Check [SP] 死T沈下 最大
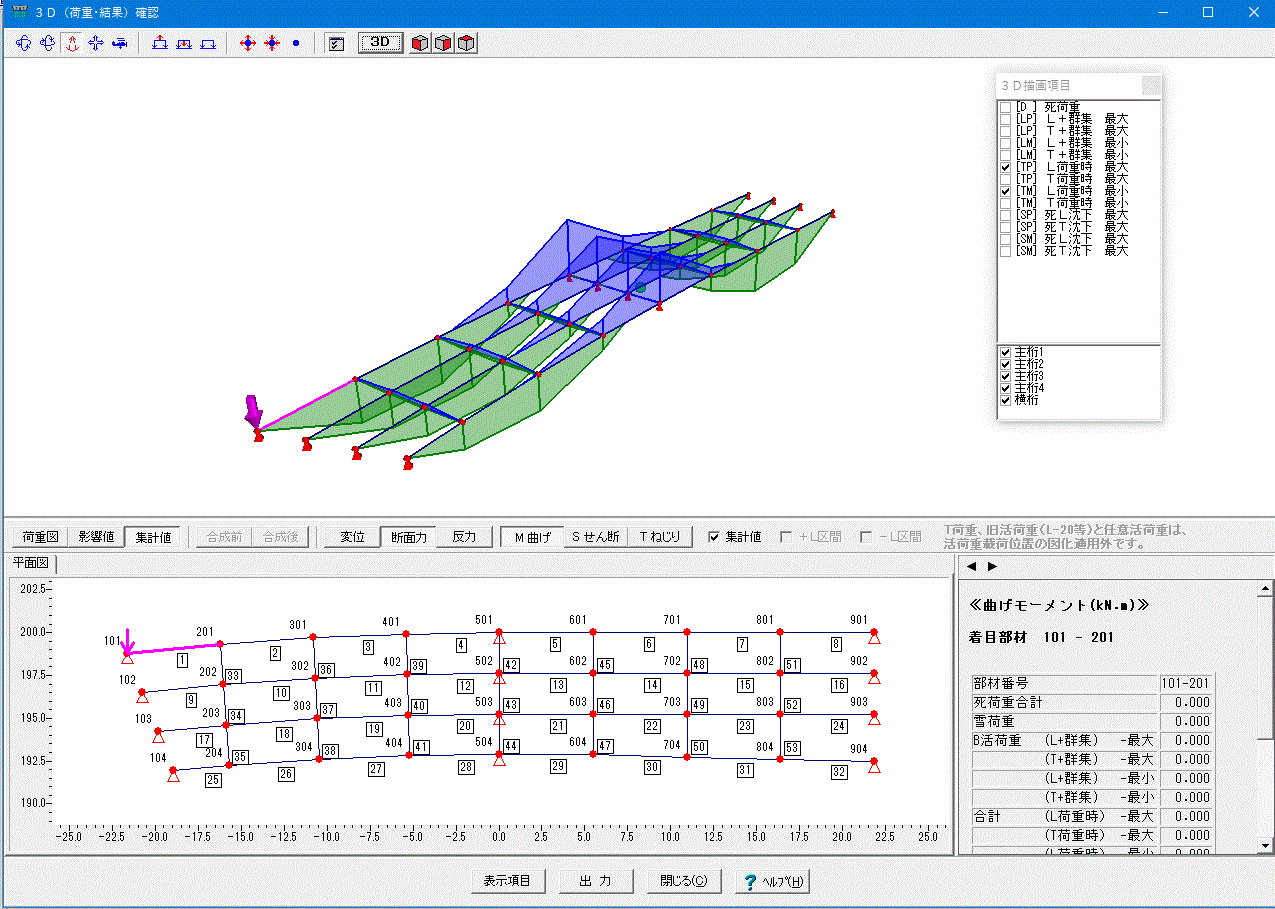 [x=1005, y=227]
